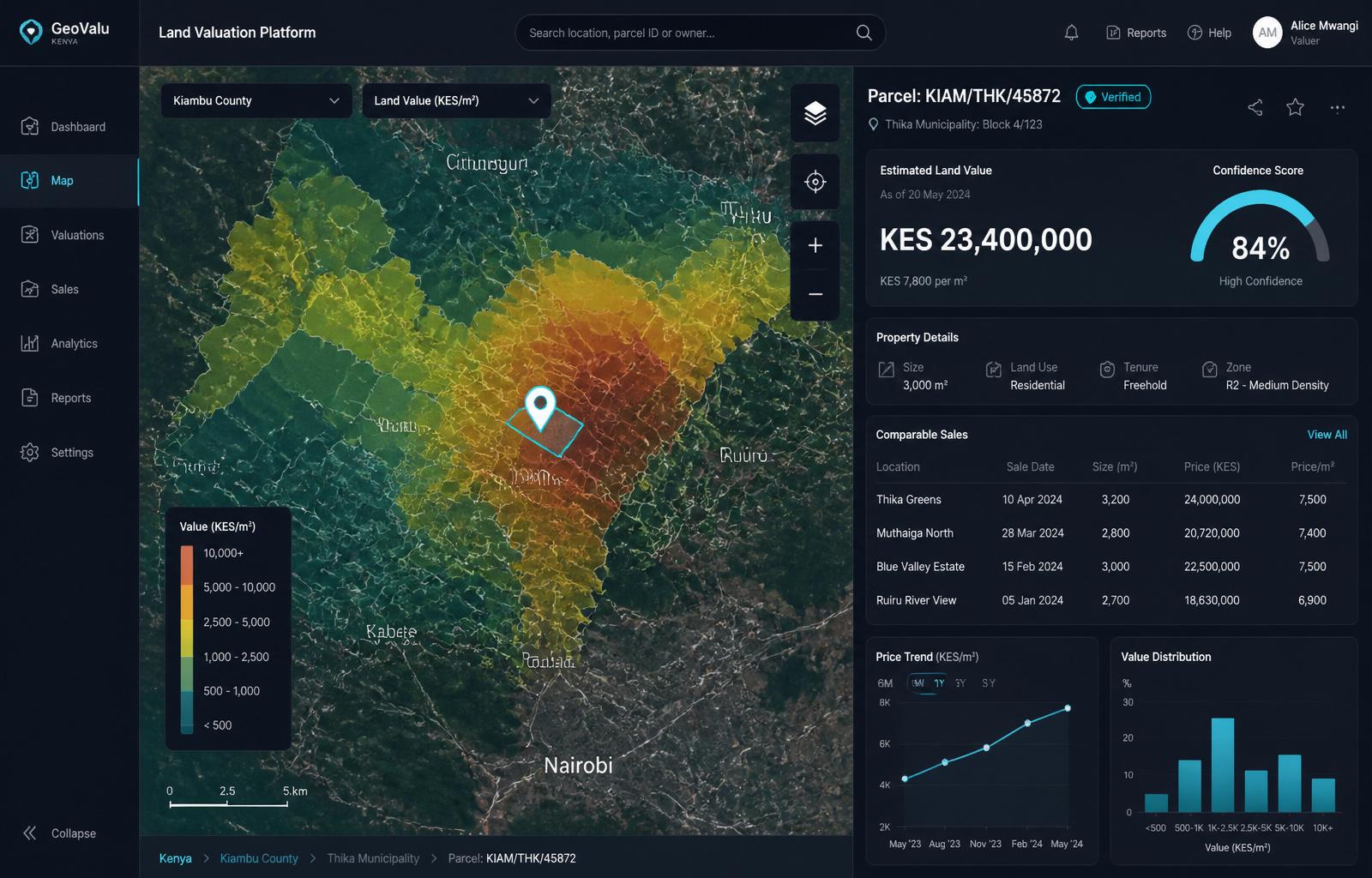This screenshot has width=1372, height=878.
Task: Go to Thika Municipality breadcrumb
Action: coord(373,858)
